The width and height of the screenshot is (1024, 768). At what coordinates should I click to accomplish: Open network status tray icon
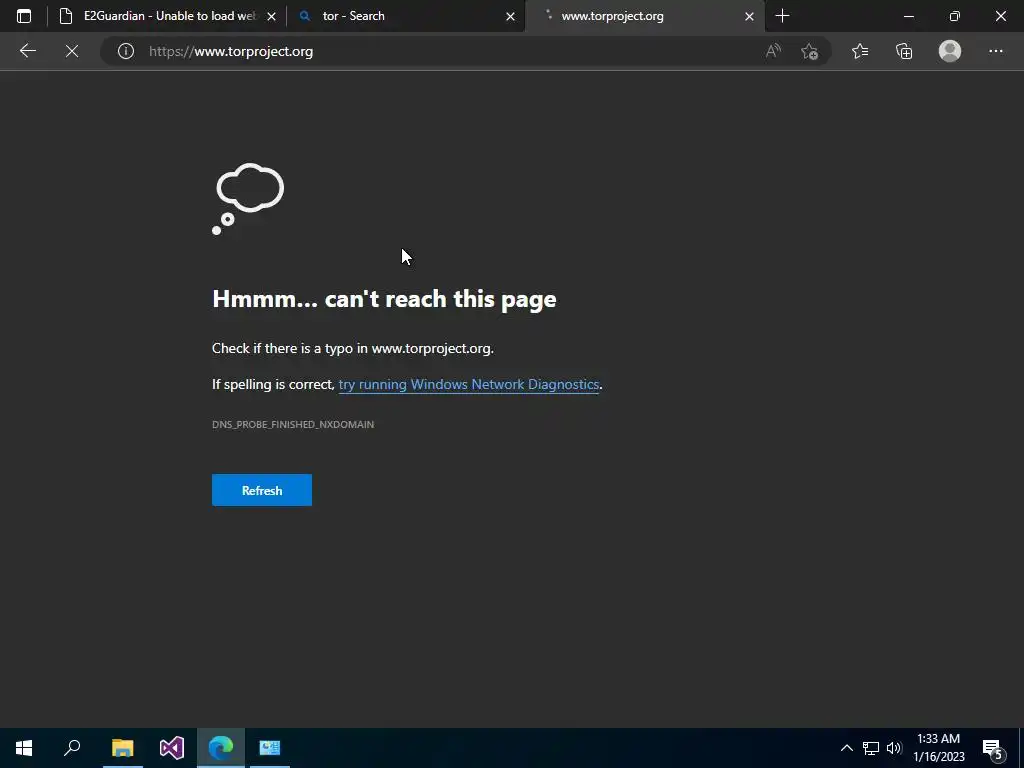(x=871, y=748)
